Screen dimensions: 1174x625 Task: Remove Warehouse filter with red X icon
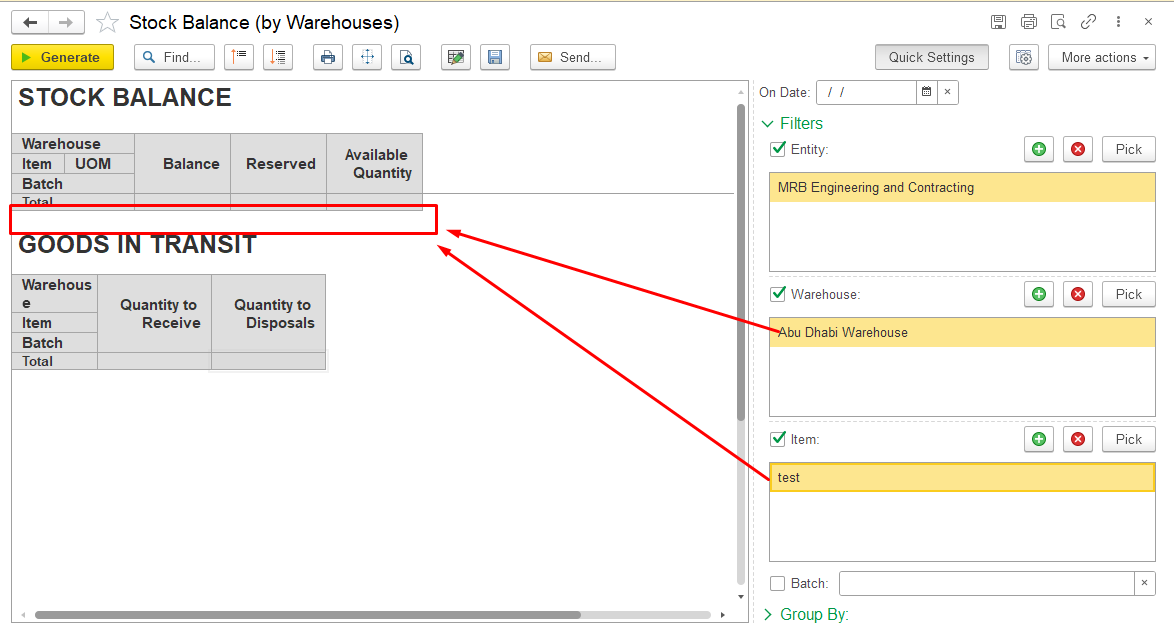pos(1078,294)
